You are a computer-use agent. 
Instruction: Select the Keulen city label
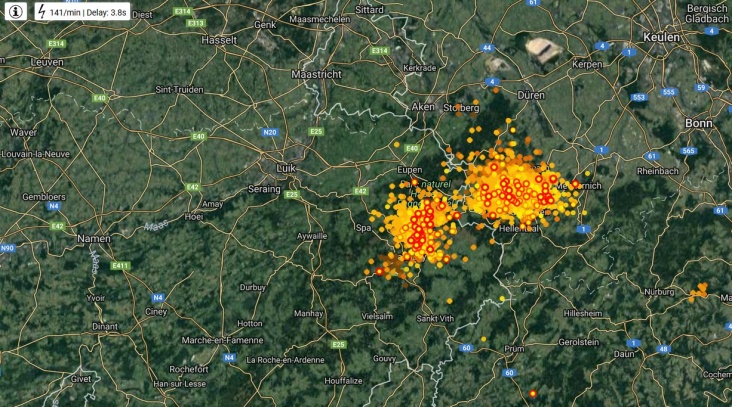tap(662, 37)
